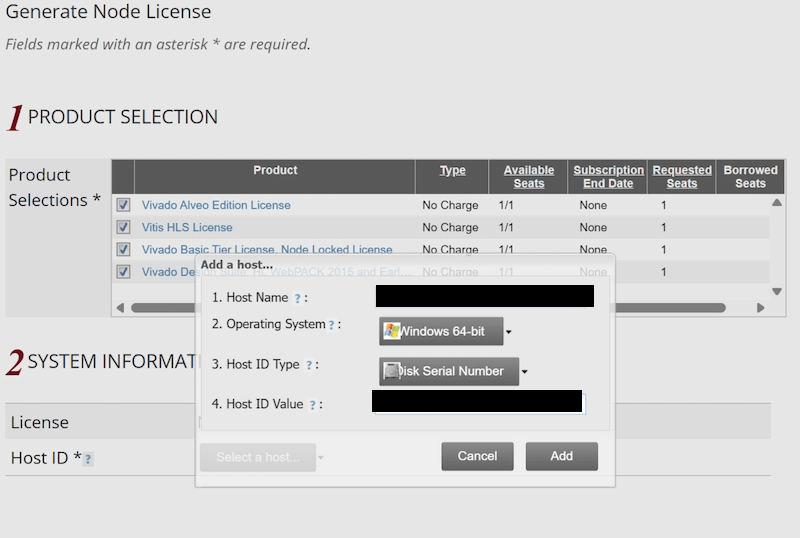Screen dimensions: 800x538
Task: Click 1/1 seats in Vivado Alveo row
Action: (x=506, y=205)
